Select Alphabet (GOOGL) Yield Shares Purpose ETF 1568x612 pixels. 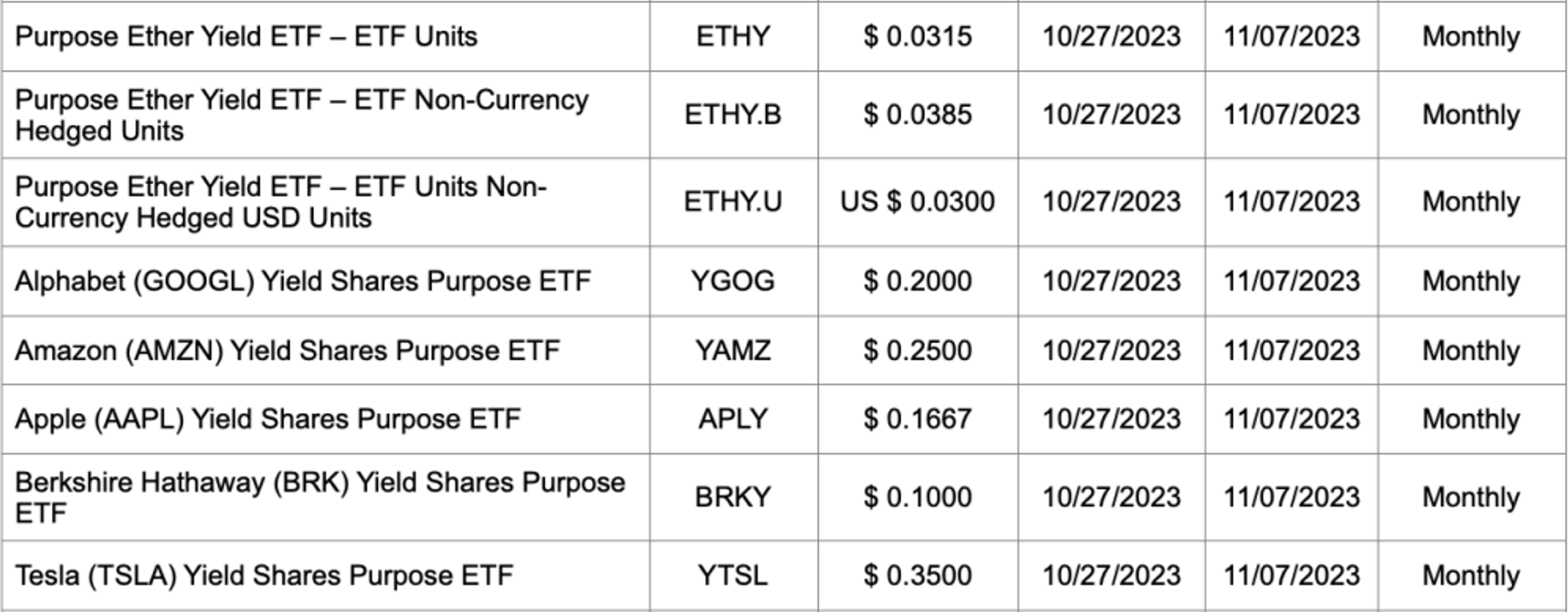tap(302, 281)
